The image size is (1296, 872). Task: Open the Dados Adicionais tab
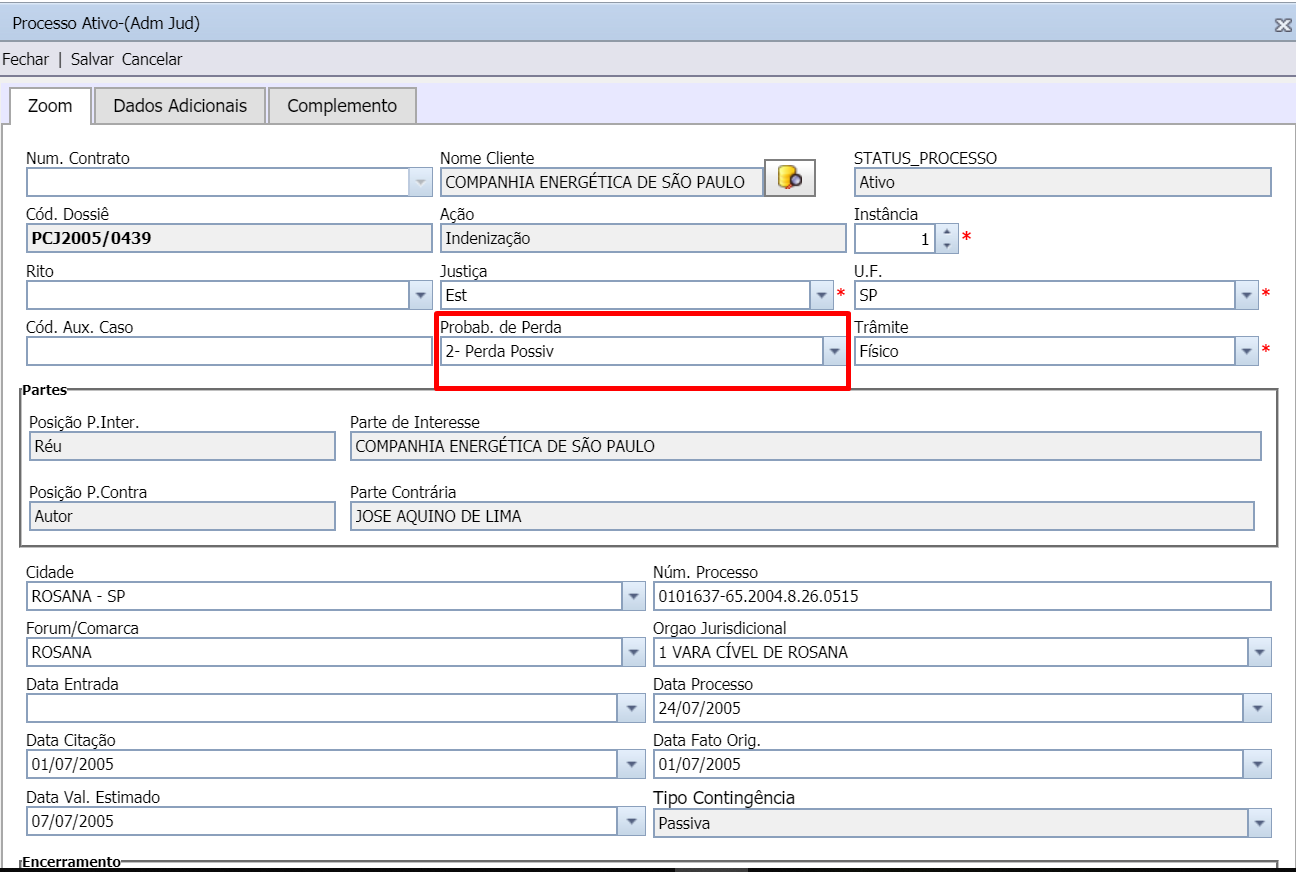(180, 106)
